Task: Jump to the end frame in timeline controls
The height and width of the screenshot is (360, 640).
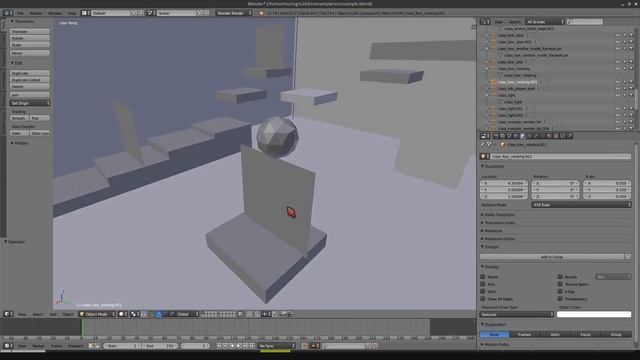Action: click(252, 346)
